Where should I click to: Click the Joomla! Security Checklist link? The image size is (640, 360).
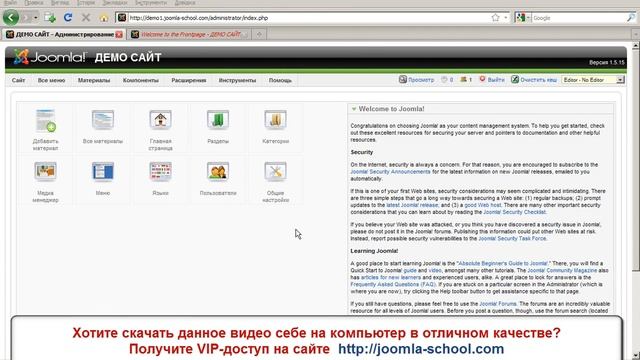pyautogui.click(x=514, y=212)
